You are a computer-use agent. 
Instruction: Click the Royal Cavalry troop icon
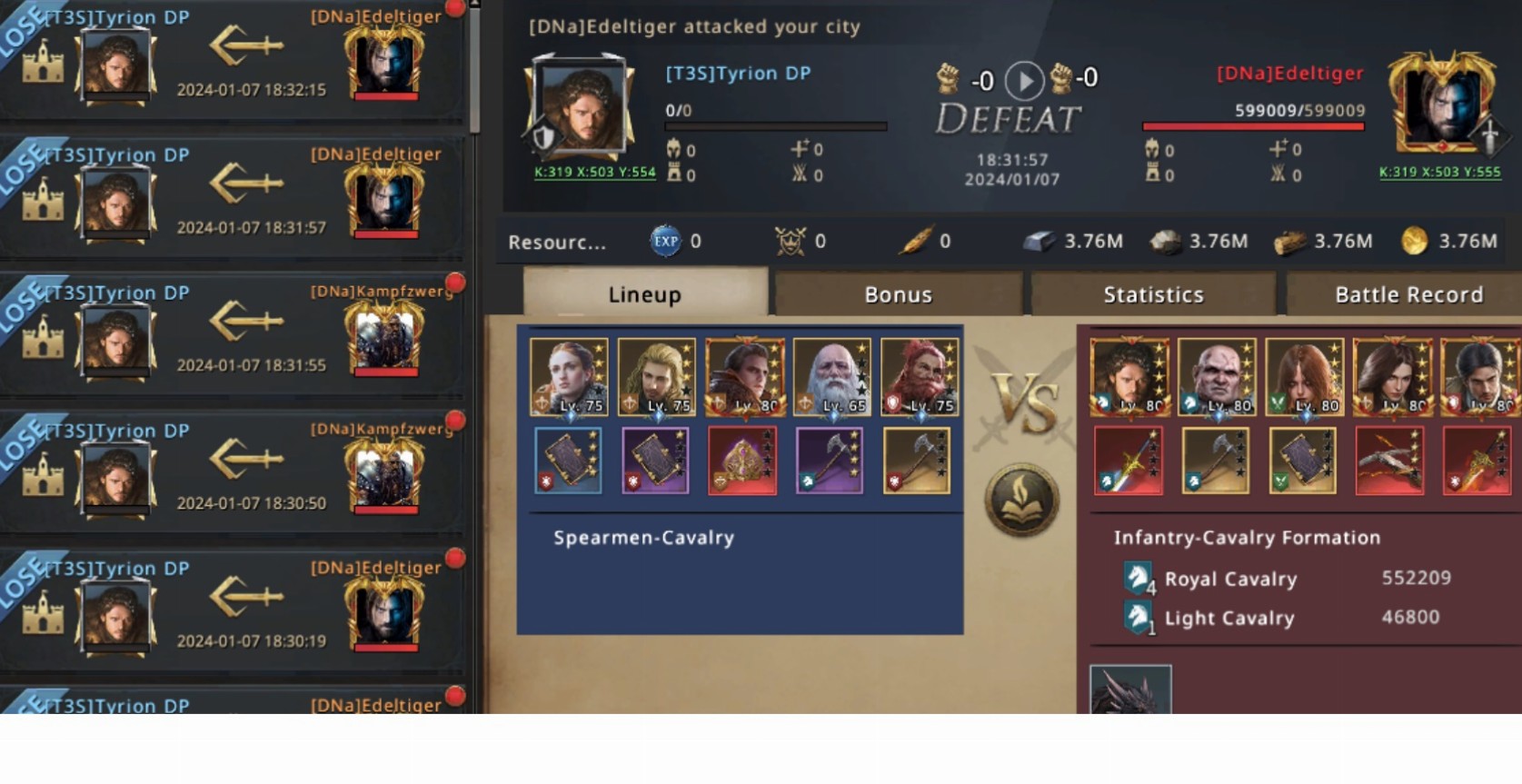pos(1137,579)
